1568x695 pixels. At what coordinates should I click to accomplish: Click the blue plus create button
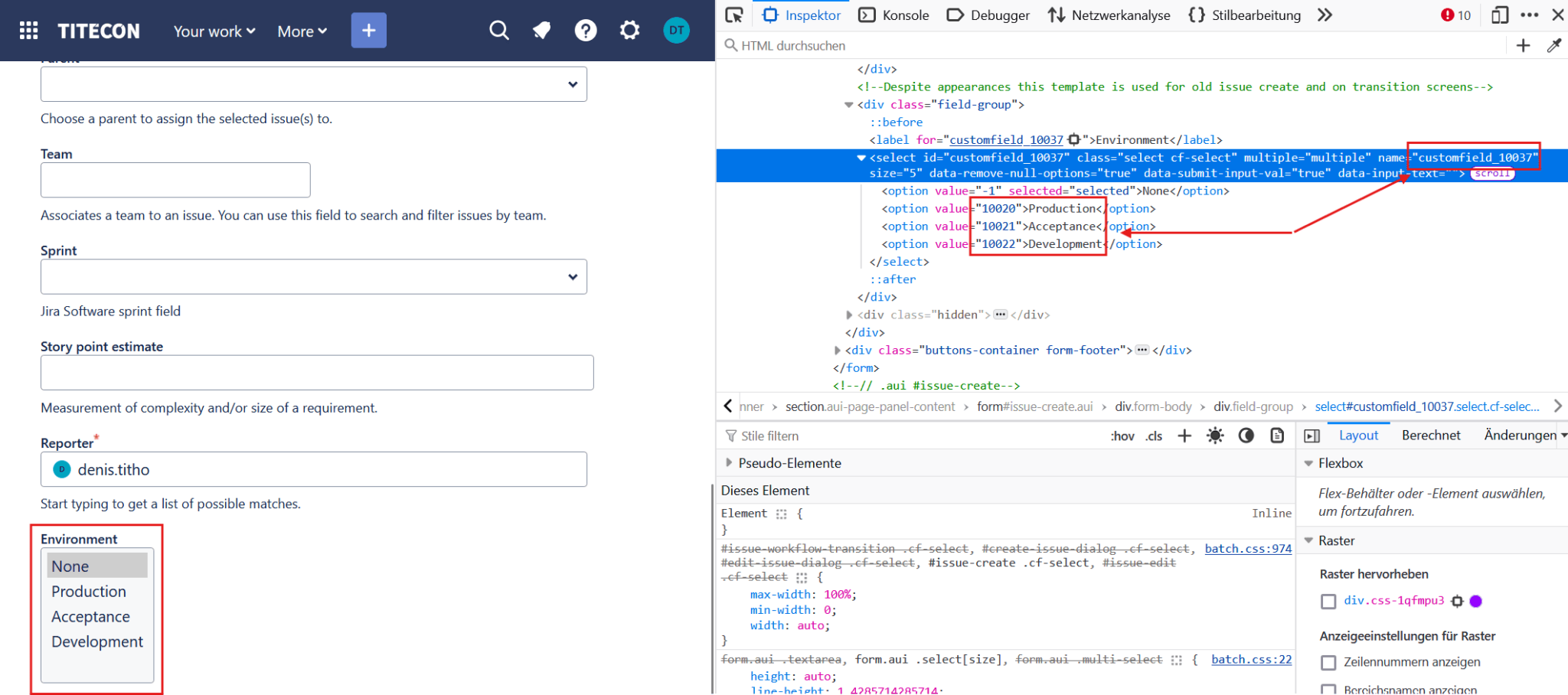[x=369, y=31]
